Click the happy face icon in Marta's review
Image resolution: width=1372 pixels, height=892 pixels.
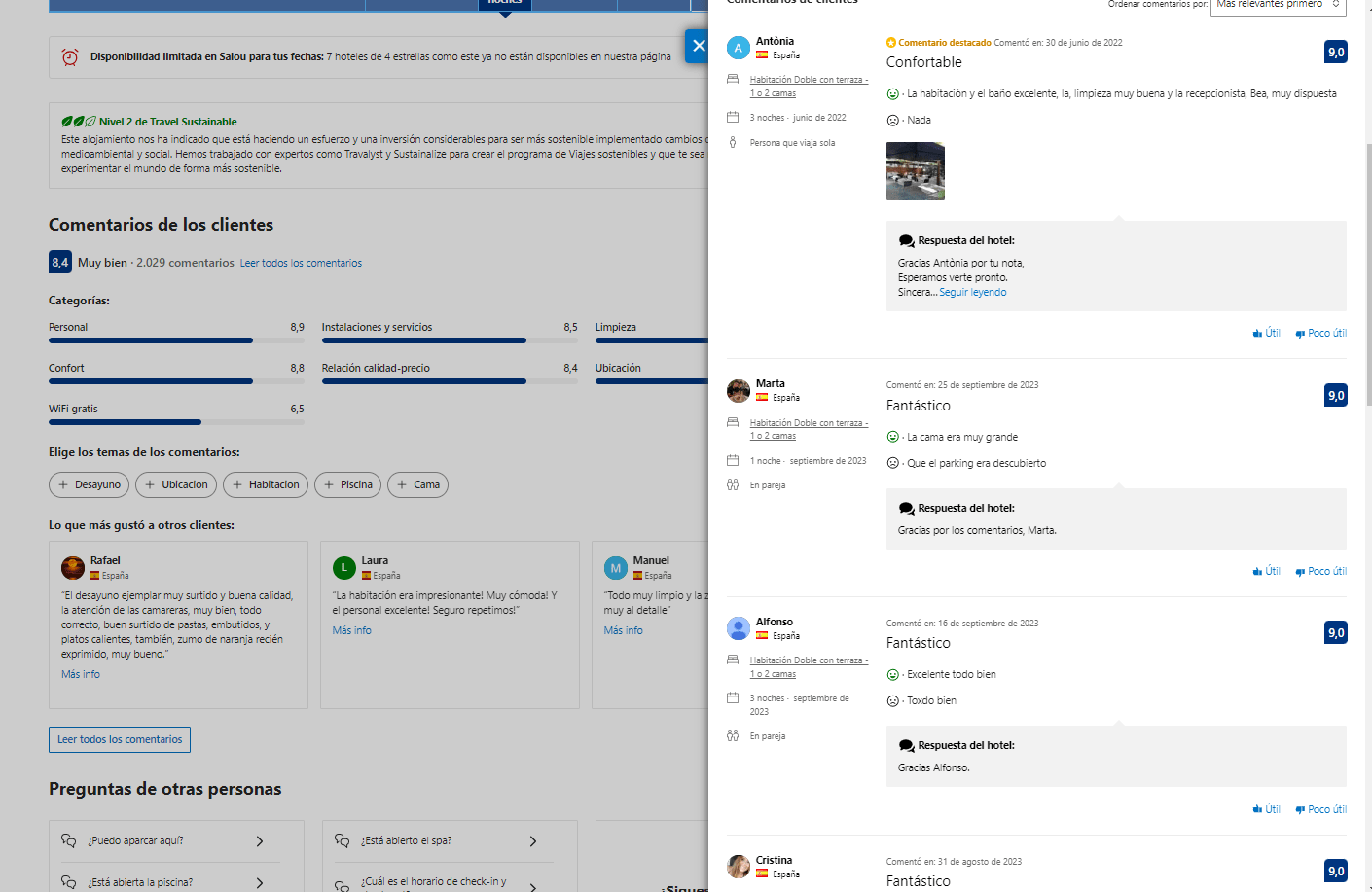pos(892,437)
